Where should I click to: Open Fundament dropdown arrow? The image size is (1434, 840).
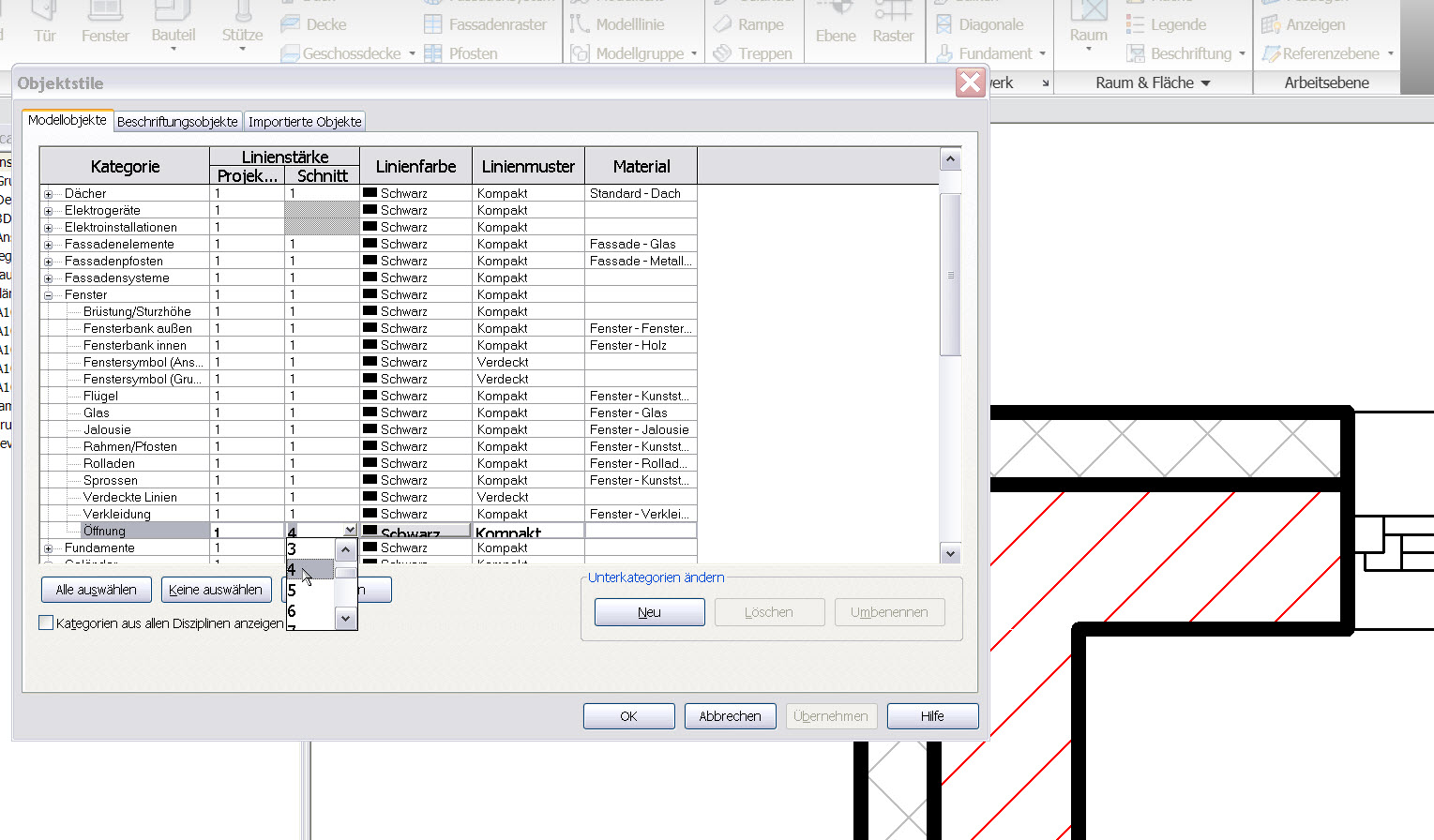tap(1042, 53)
